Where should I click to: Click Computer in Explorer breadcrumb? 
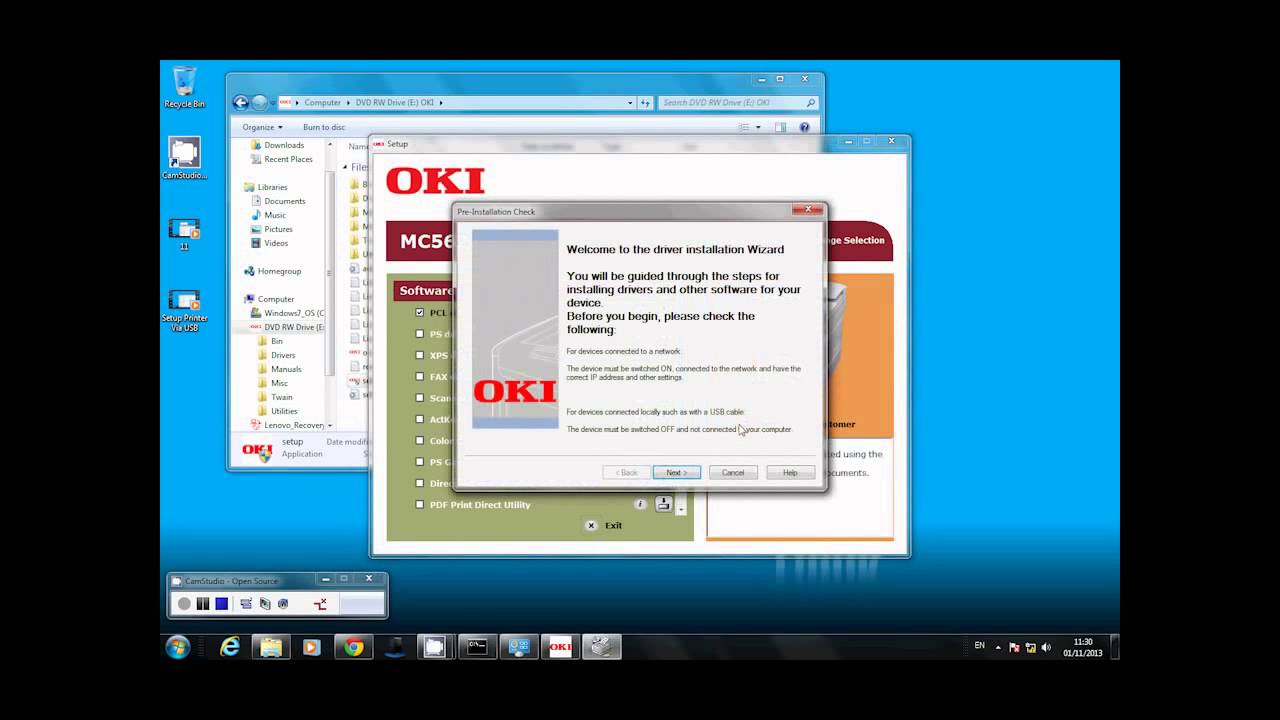[x=322, y=102]
